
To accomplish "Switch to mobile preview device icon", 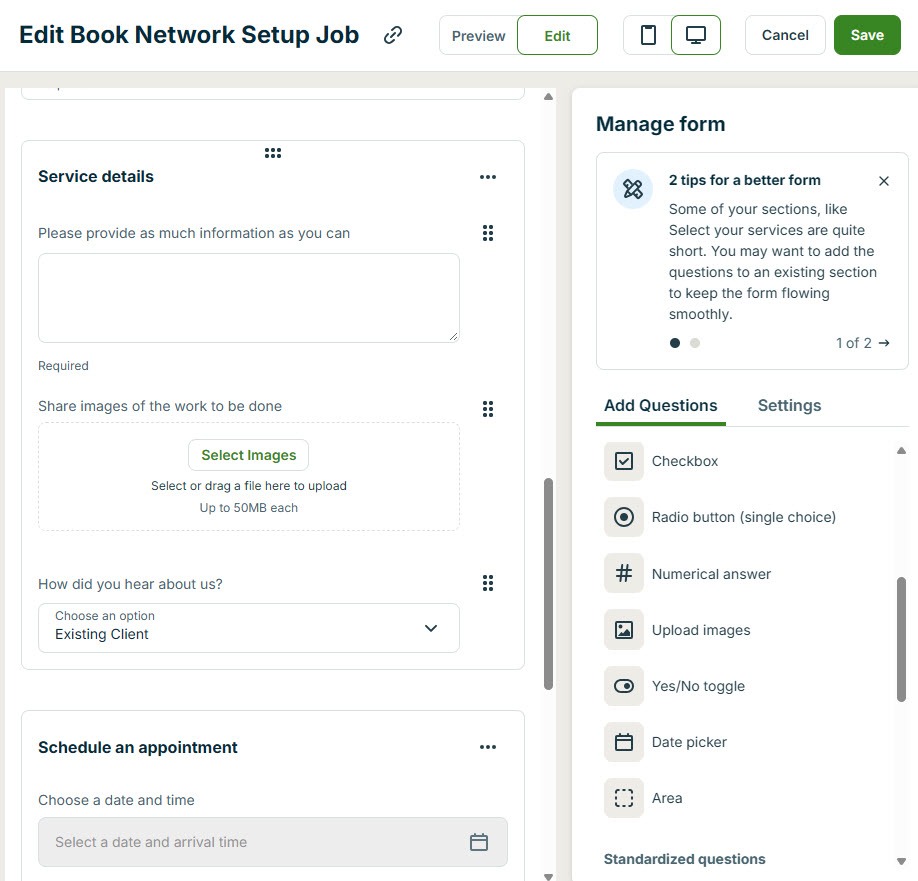I will coord(648,35).
